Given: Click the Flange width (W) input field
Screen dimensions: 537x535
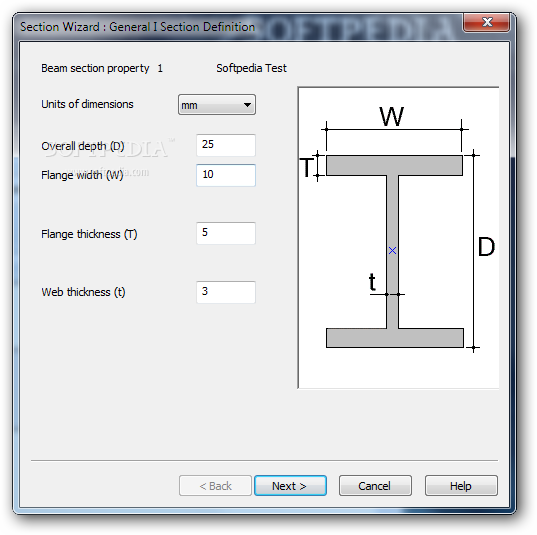Looking at the screenshot, I should coord(226,175).
